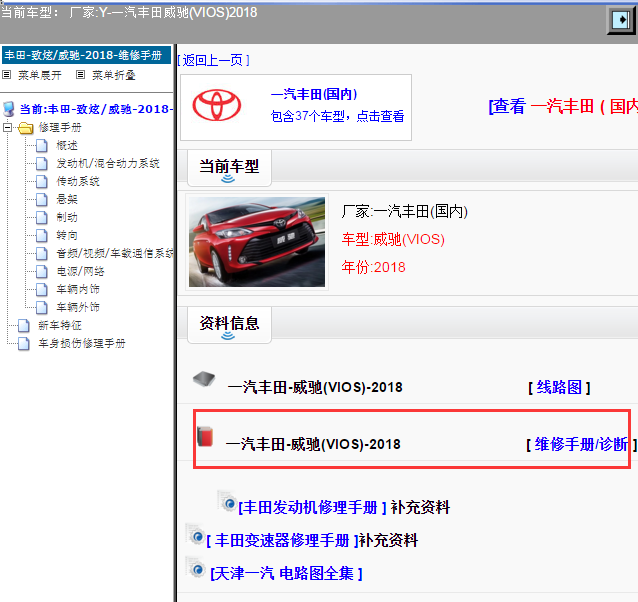Click the disc icon beside 丰田发动机修理手册
638x602 pixels.
click(x=227, y=502)
